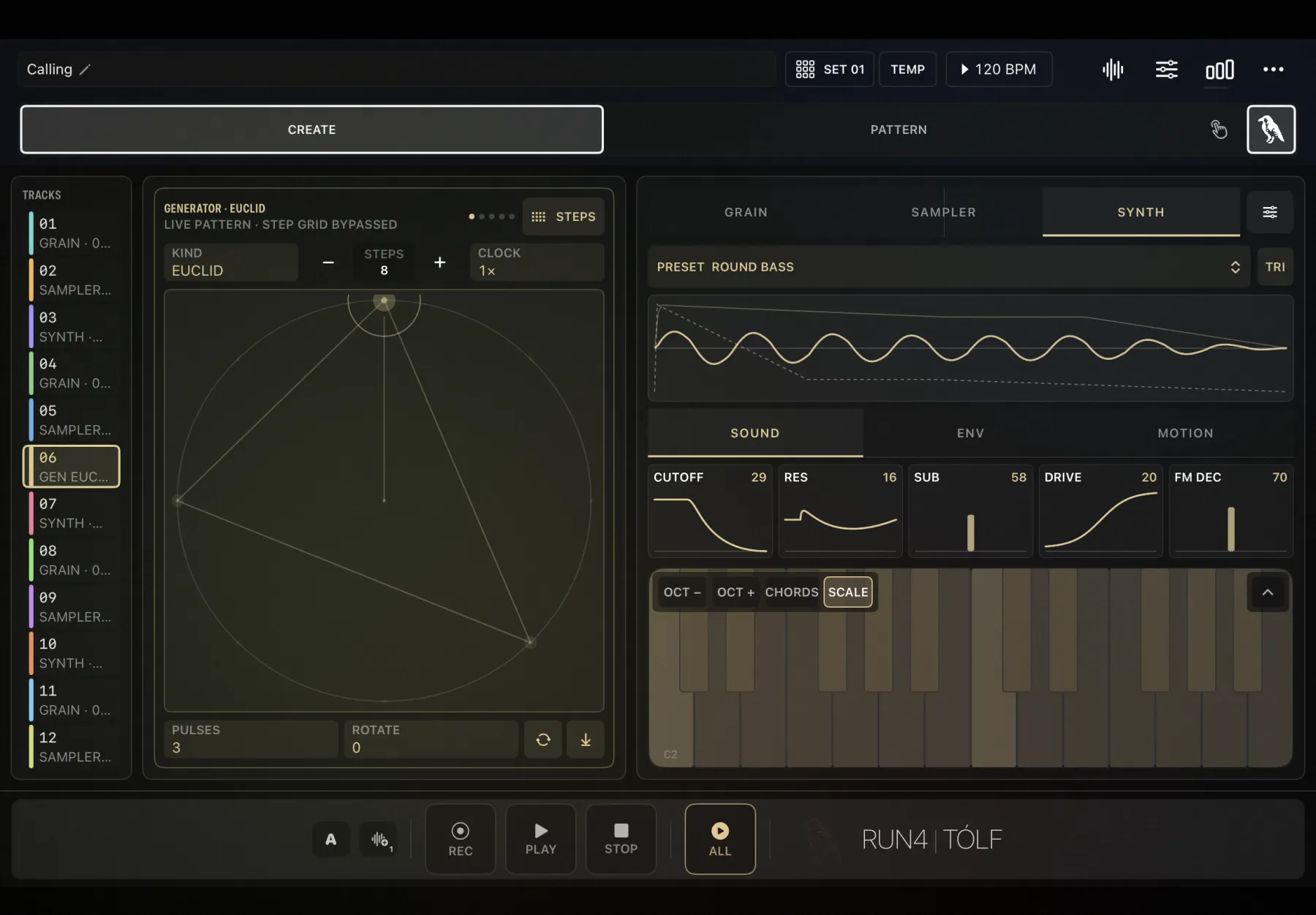1316x915 pixels.
Task: Toggle the ALL play button
Action: pos(720,839)
